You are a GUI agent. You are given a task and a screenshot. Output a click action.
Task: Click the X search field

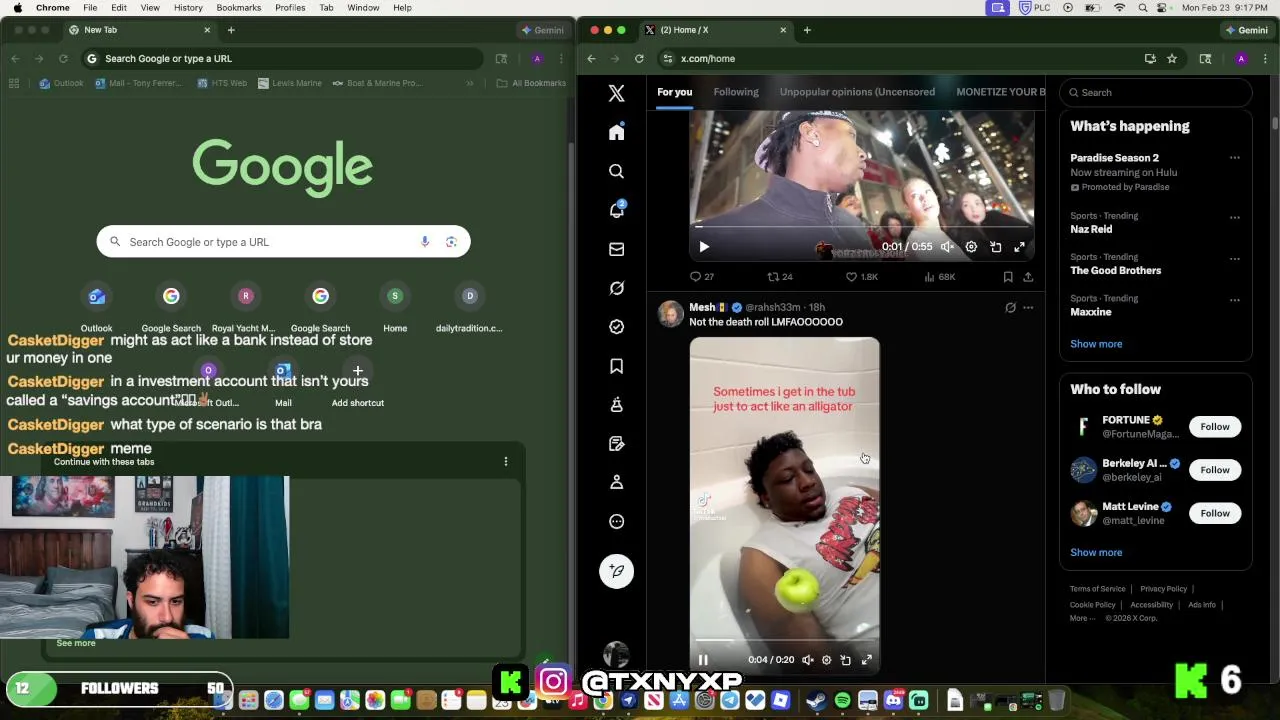pos(1155,92)
